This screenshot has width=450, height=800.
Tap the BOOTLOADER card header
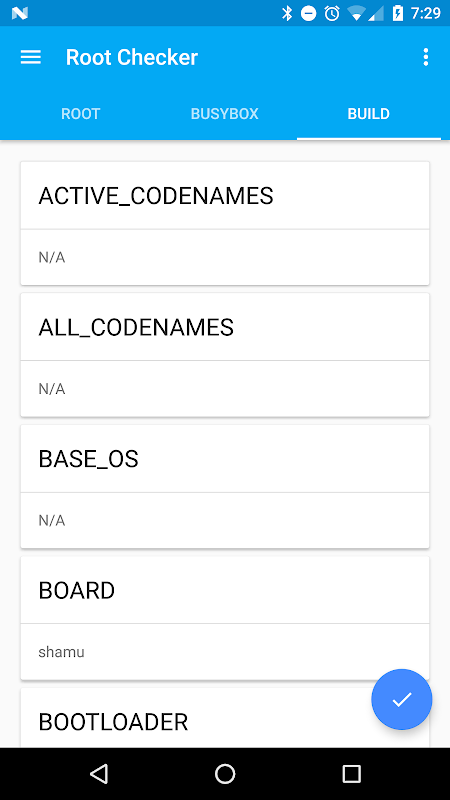pyautogui.click(x=225, y=721)
